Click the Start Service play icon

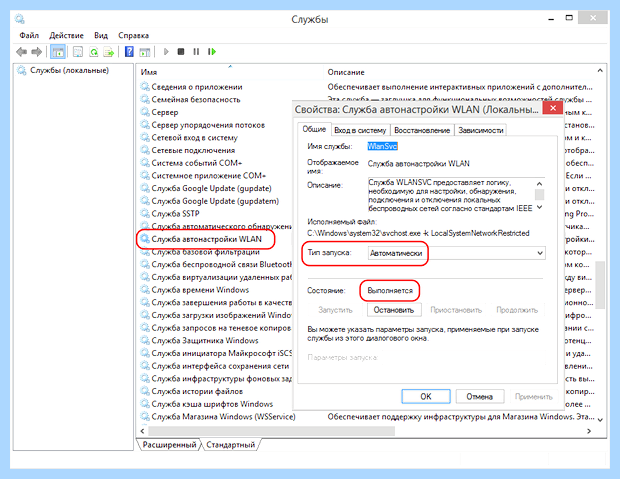[x=166, y=51]
